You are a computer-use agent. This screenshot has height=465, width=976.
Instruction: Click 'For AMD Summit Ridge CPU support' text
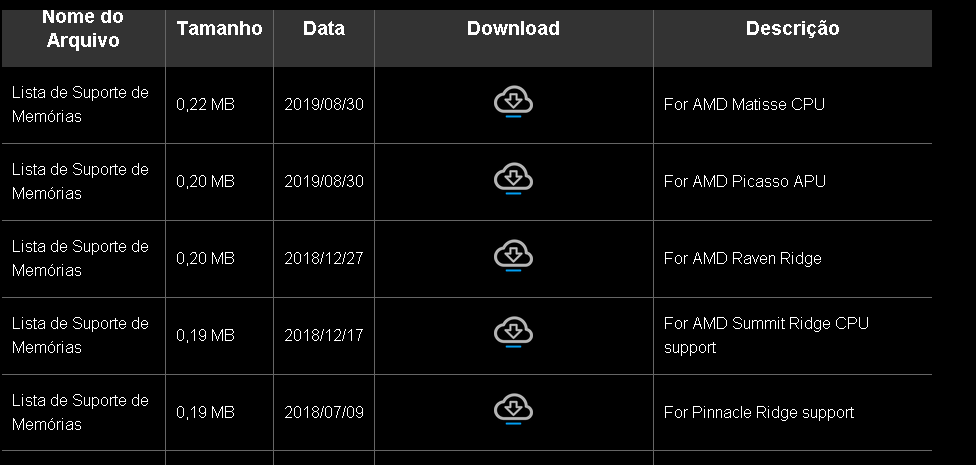point(766,336)
